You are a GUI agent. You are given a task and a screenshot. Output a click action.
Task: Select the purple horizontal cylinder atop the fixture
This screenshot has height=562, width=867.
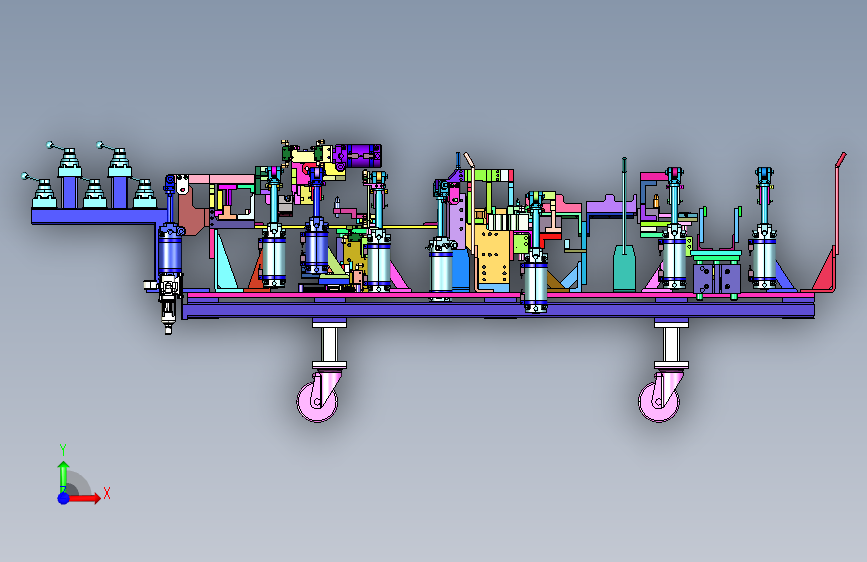pos(358,156)
